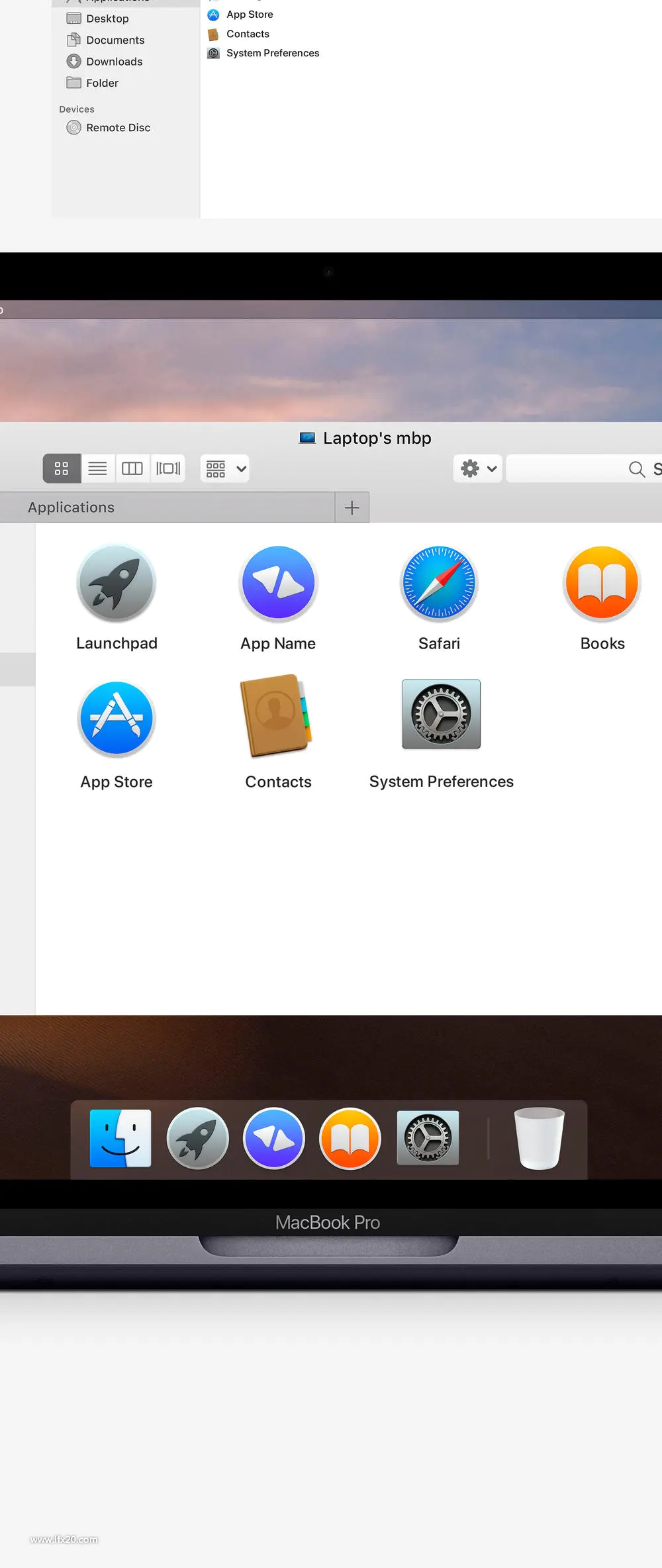The width and height of the screenshot is (662, 1568).
Task: Click Launchpad rocket in the Dock
Action: point(198,1138)
